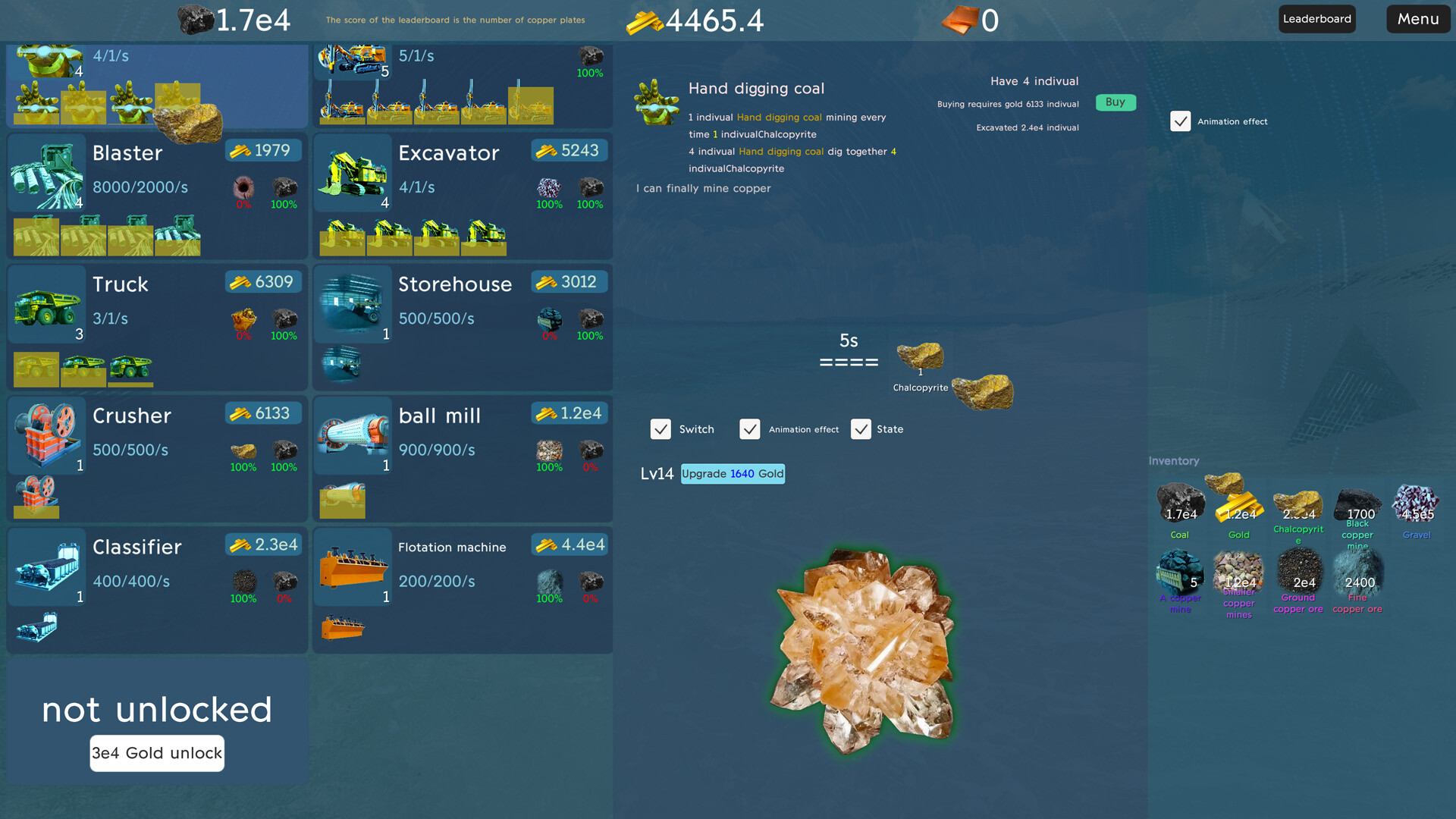Toggle the Animation effect checkbox near Buy
Screen dimensions: 1456x819
(x=1181, y=121)
